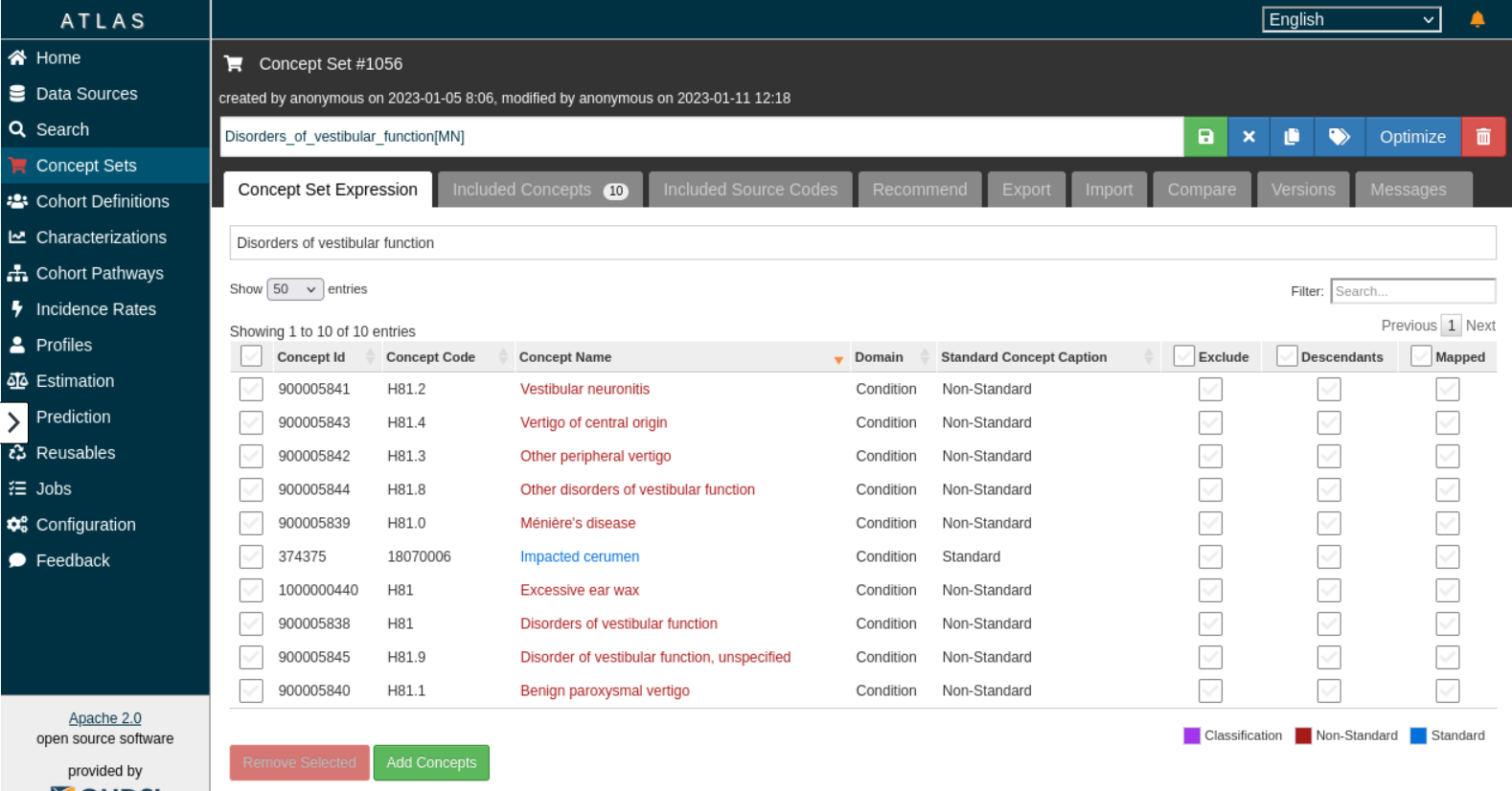The width and height of the screenshot is (1512, 791).
Task: Click the notification bell icon
Action: click(1477, 19)
